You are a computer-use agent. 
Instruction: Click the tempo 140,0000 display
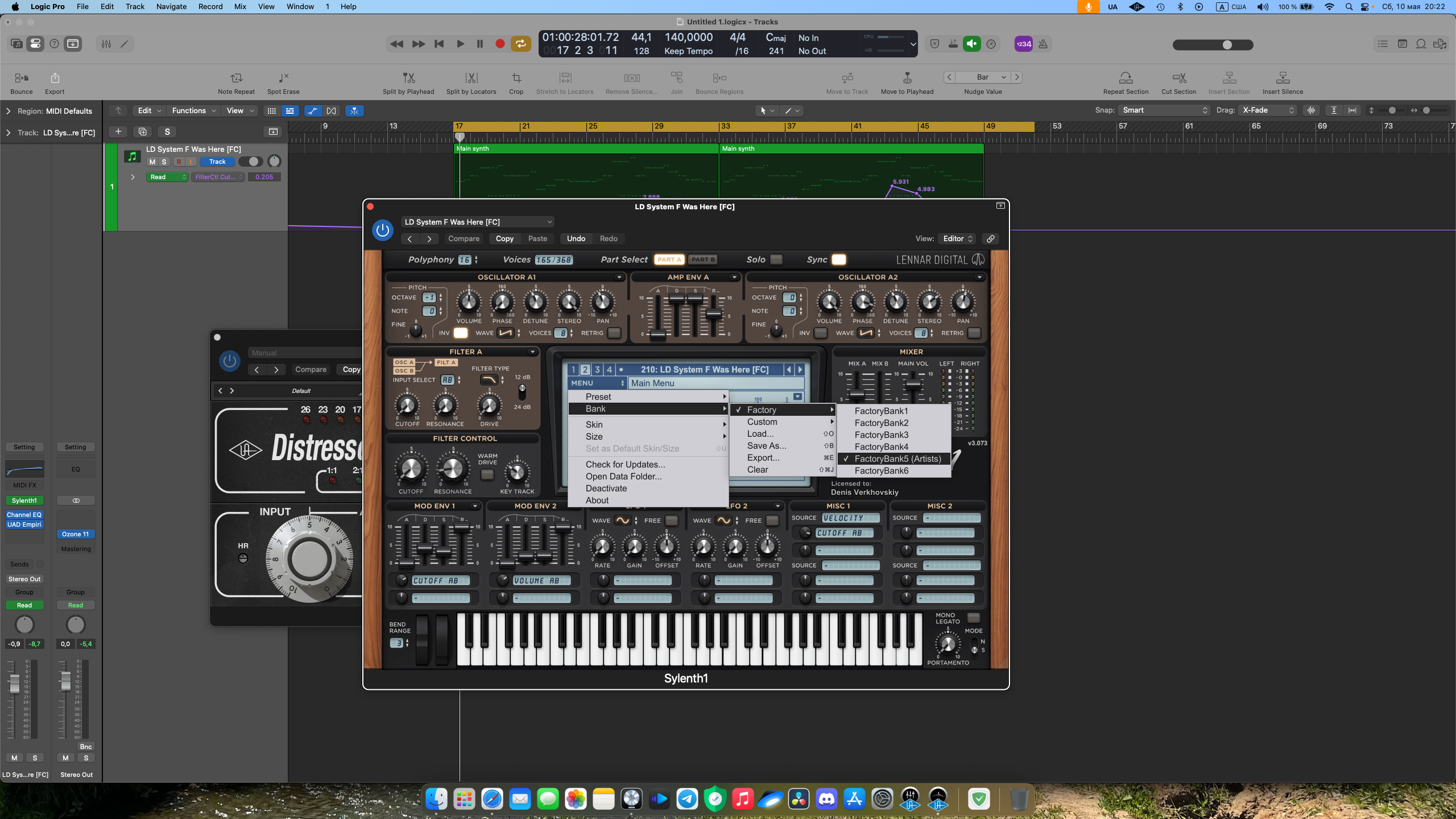(688, 38)
